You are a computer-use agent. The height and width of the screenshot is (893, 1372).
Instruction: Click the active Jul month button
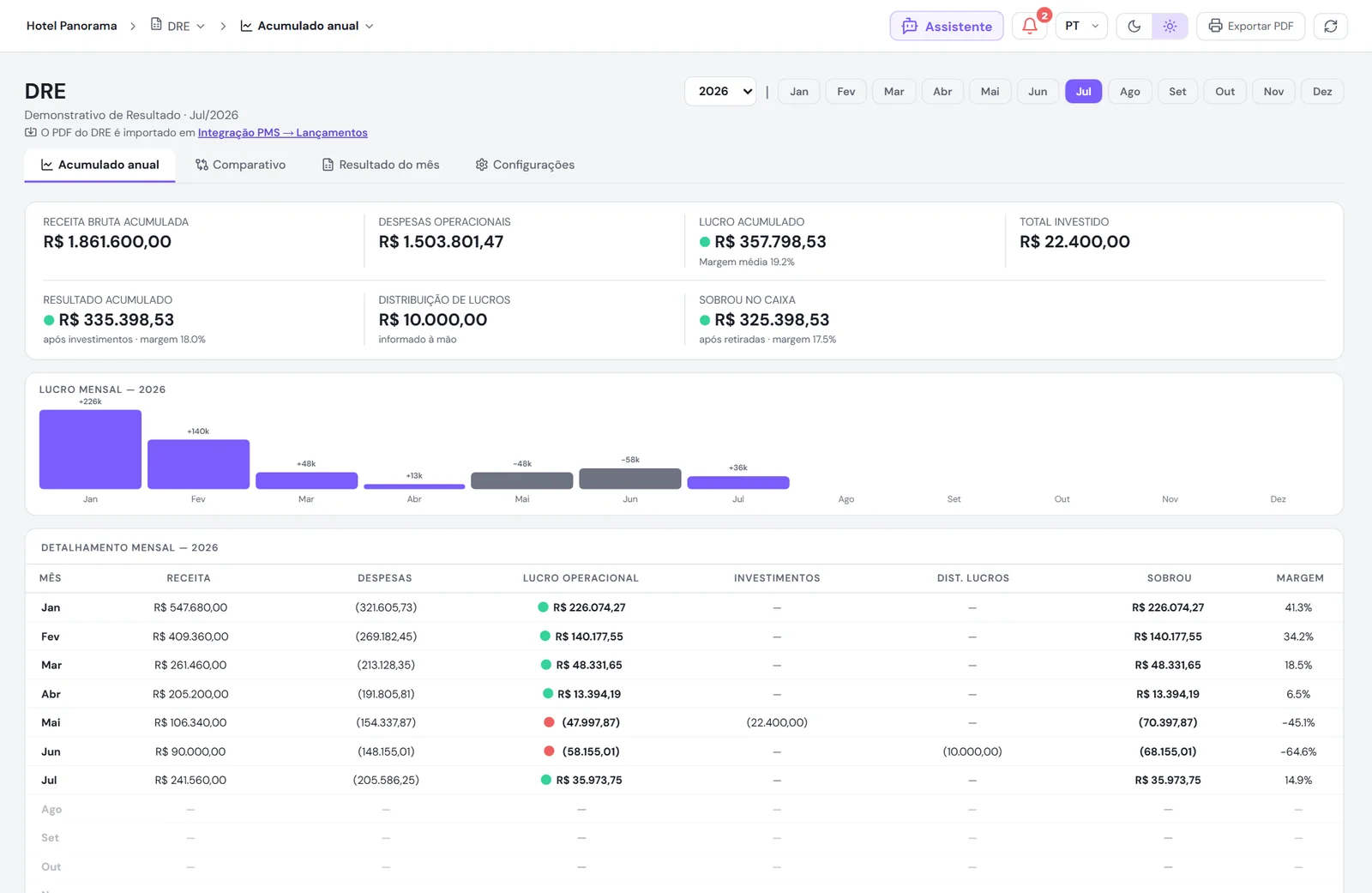(x=1084, y=91)
